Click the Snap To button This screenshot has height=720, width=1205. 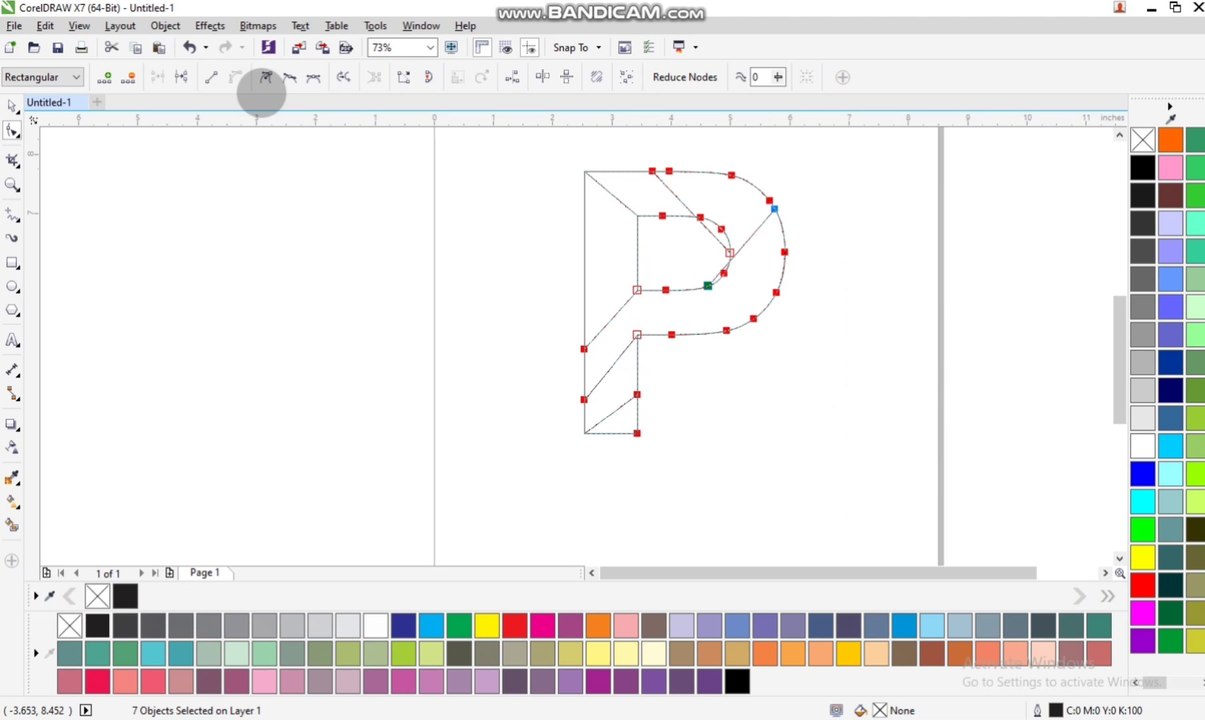571,47
